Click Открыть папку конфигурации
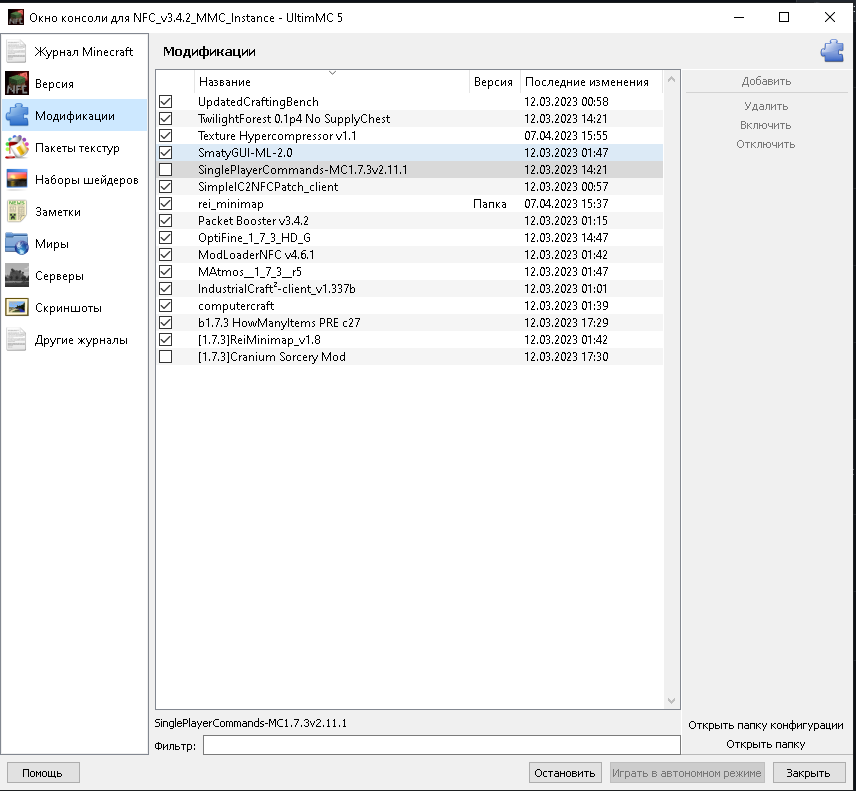The width and height of the screenshot is (856, 791). tap(768, 725)
